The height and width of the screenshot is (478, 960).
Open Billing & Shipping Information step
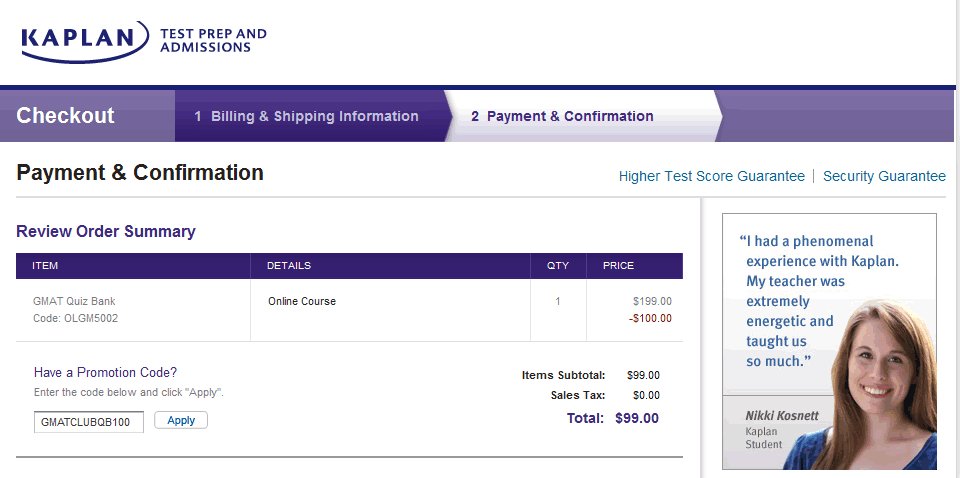tap(306, 116)
